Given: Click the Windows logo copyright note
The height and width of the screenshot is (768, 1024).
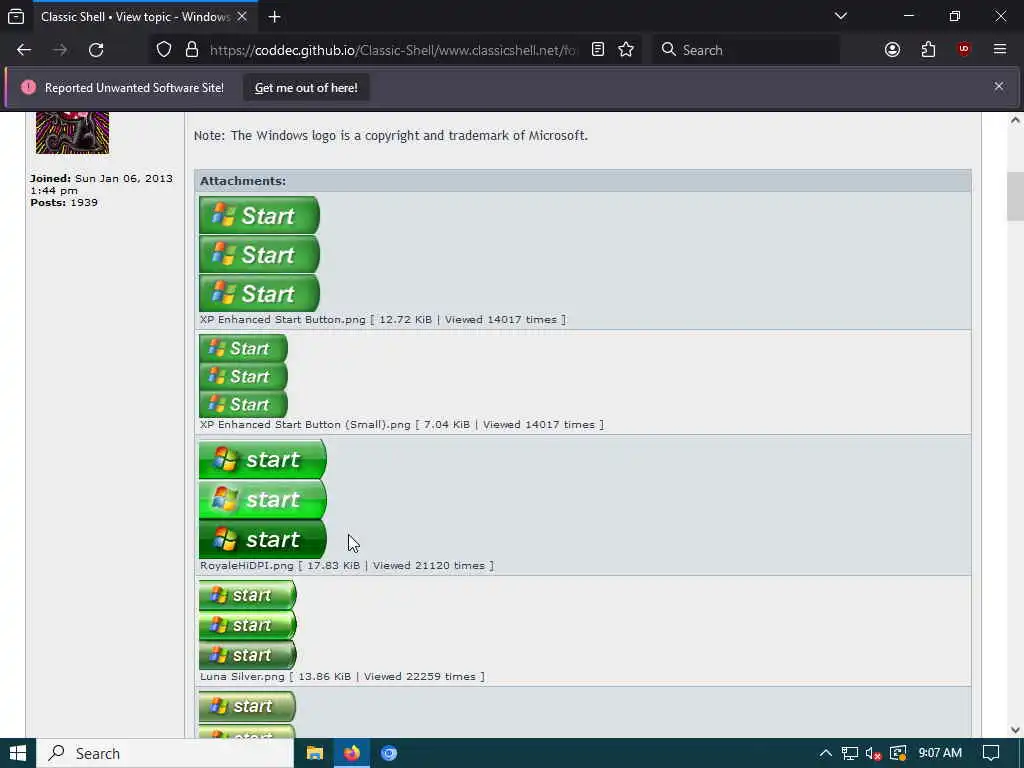Looking at the screenshot, I should click(x=391, y=135).
